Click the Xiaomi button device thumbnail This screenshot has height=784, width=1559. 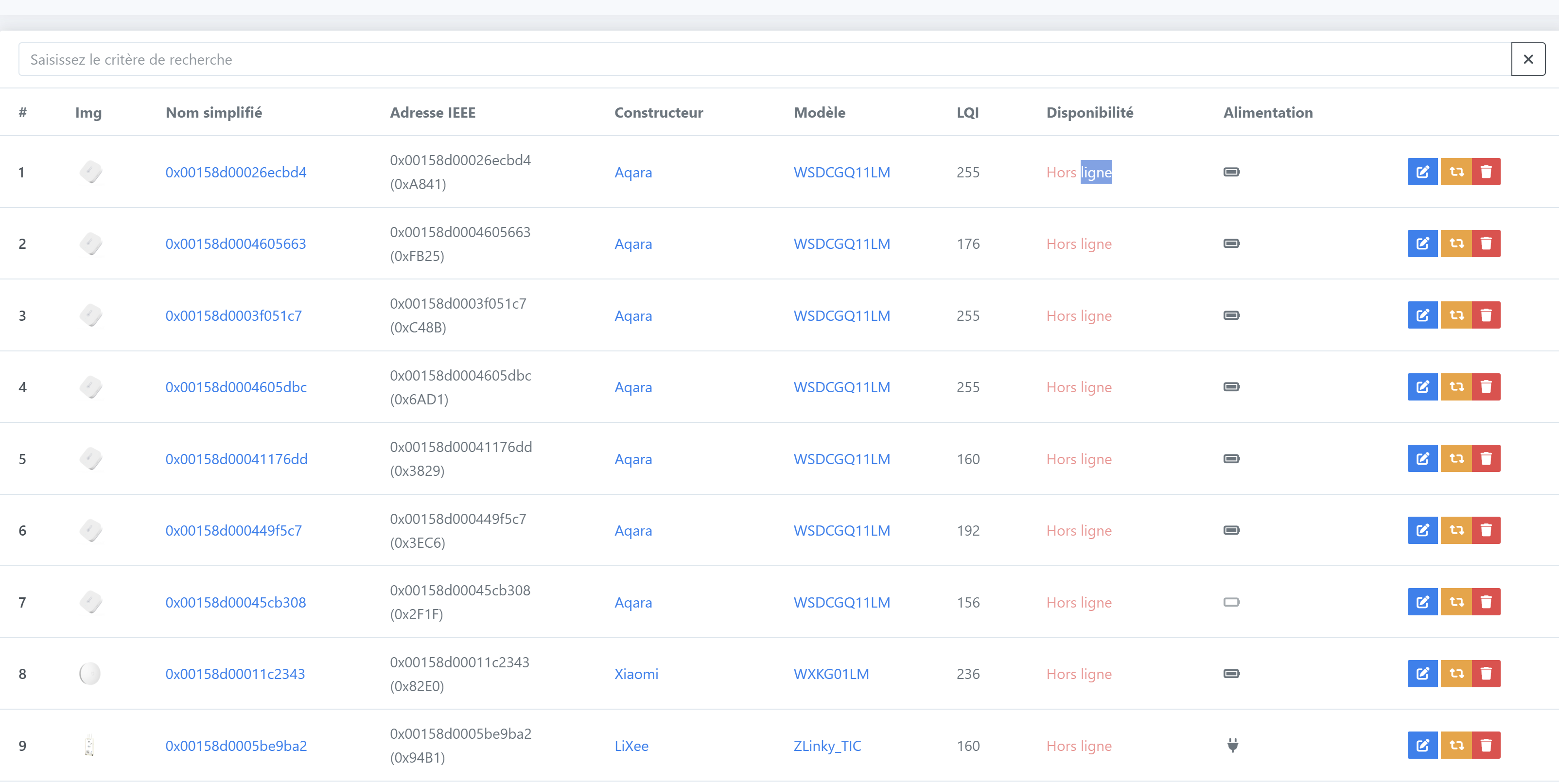click(89, 673)
